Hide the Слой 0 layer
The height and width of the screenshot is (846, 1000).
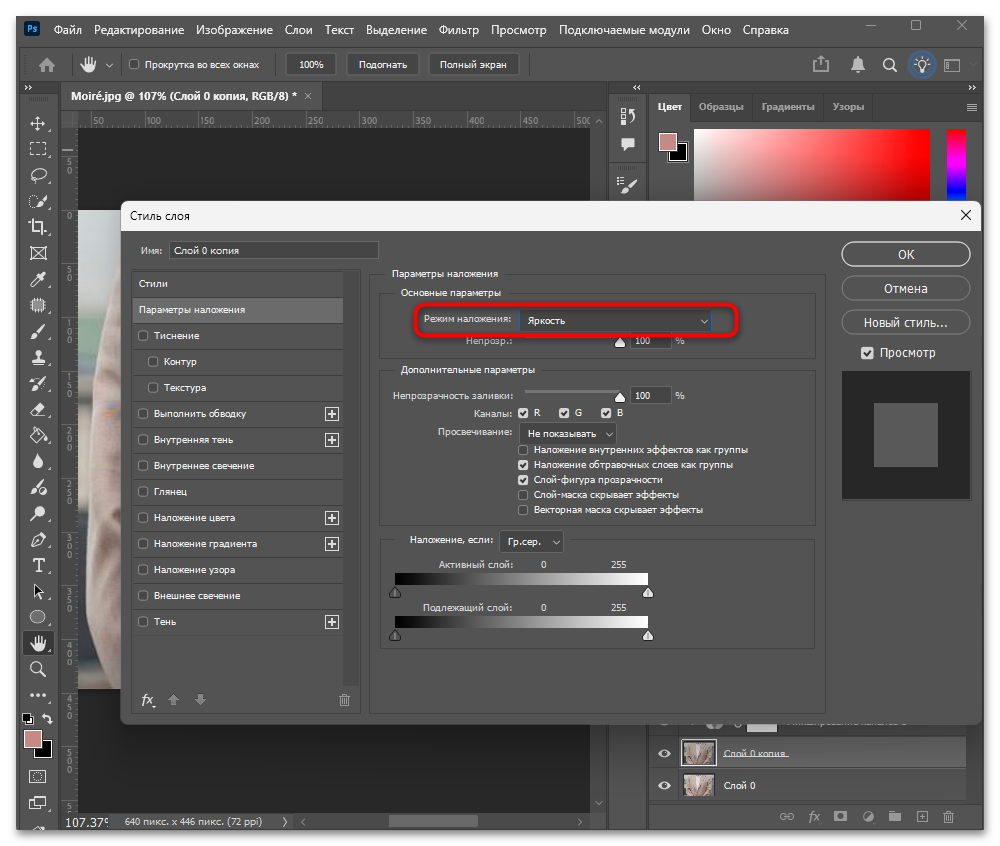[x=664, y=785]
